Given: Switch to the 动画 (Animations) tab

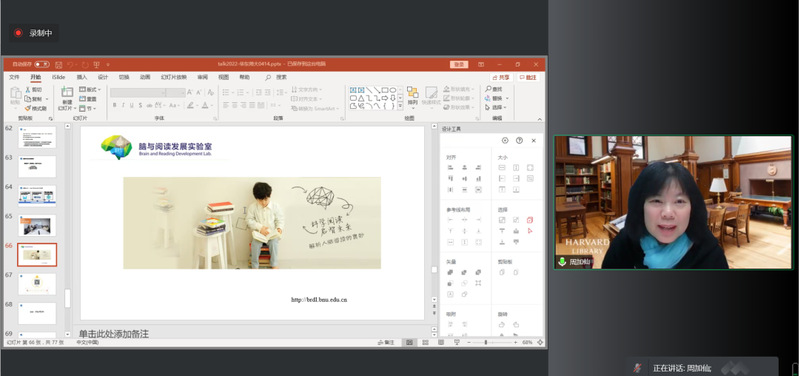Looking at the screenshot, I should coord(145,77).
